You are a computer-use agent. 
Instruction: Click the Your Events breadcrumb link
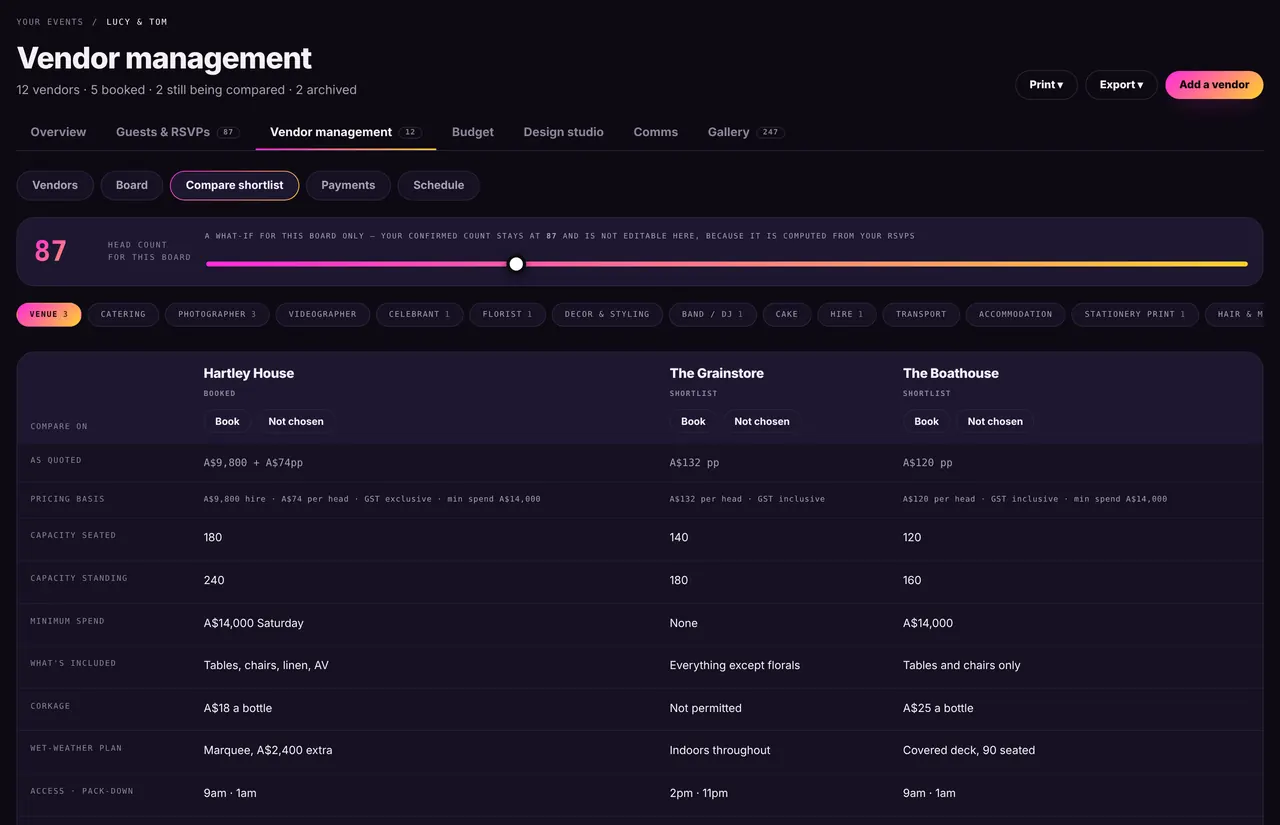[49, 22]
